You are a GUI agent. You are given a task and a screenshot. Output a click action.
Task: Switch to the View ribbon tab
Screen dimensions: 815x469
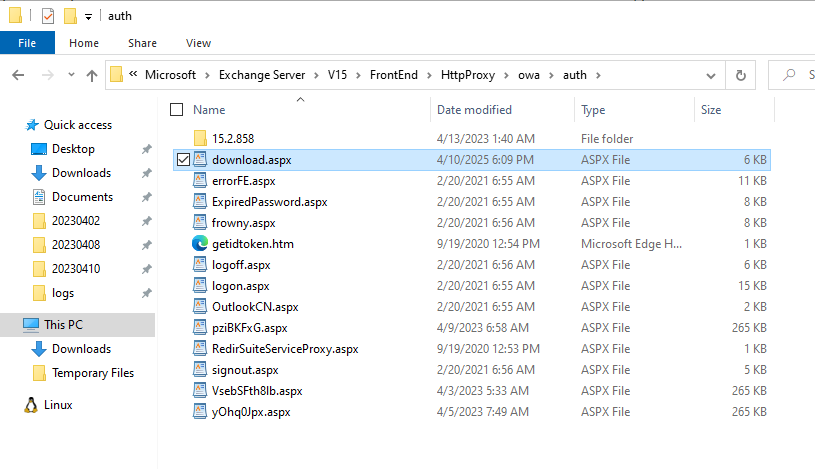click(199, 43)
